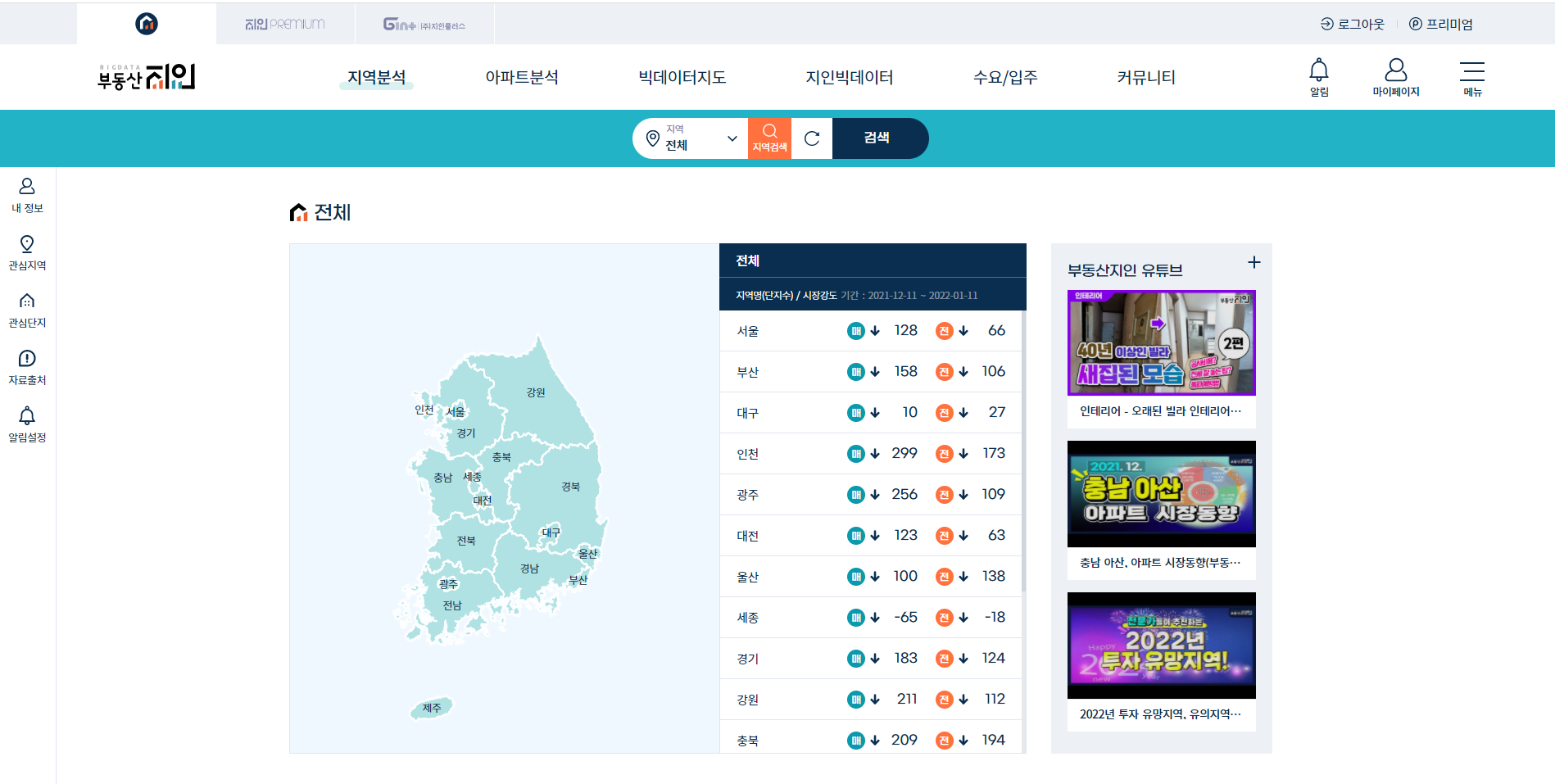The height and width of the screenshot is (784, 1555).
Task: Select 전남 region on the map
Action: pyautogui.click(x=452, y=605)
